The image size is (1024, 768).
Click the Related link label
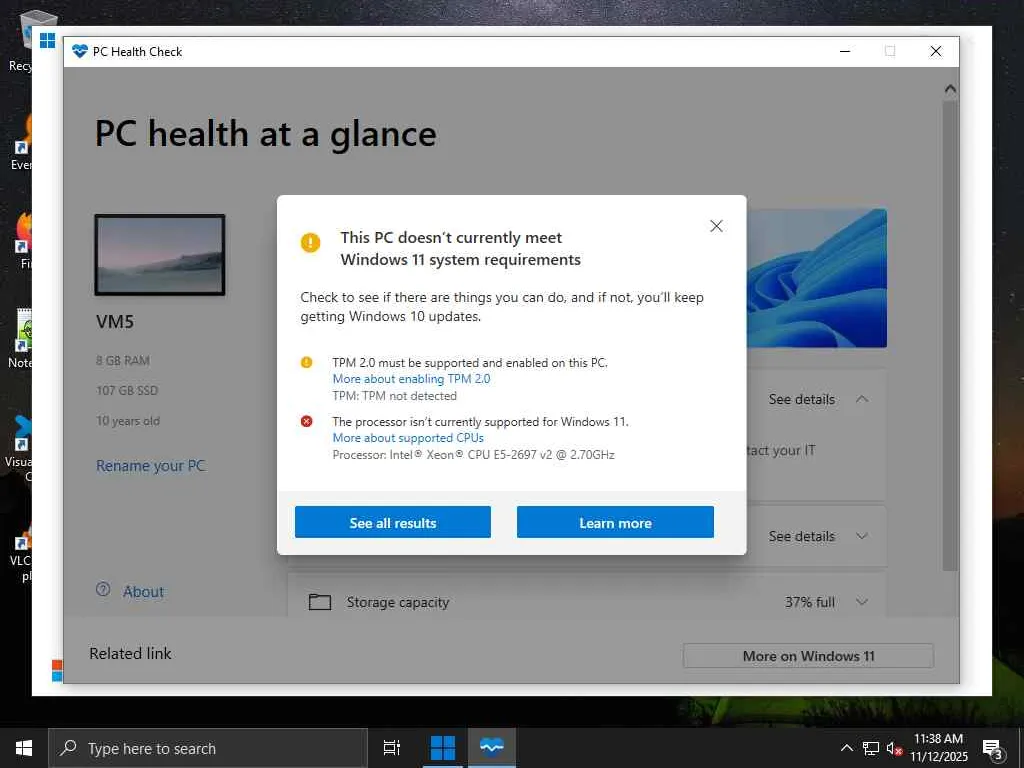click(131, 653)
